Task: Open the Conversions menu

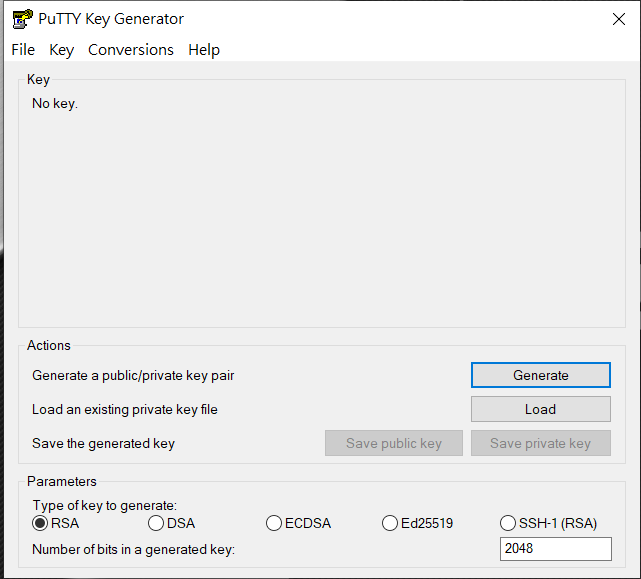Action: (131, 50)
